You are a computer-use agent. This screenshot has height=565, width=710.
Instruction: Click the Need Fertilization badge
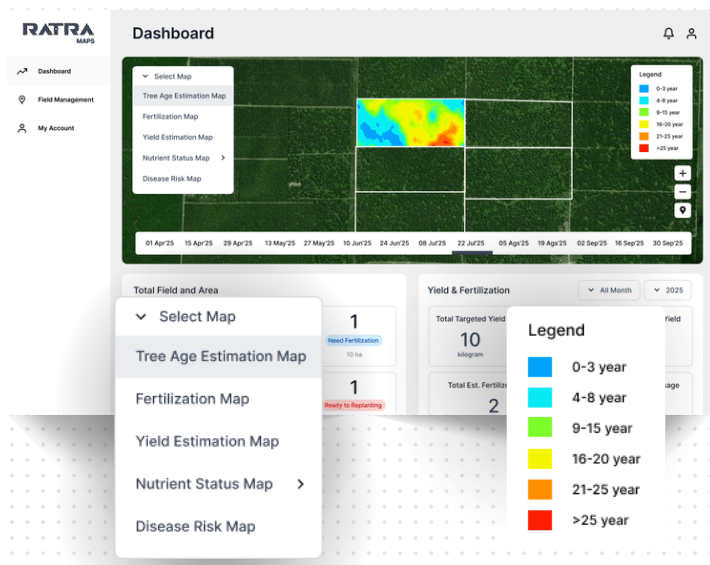pos(354,341)
